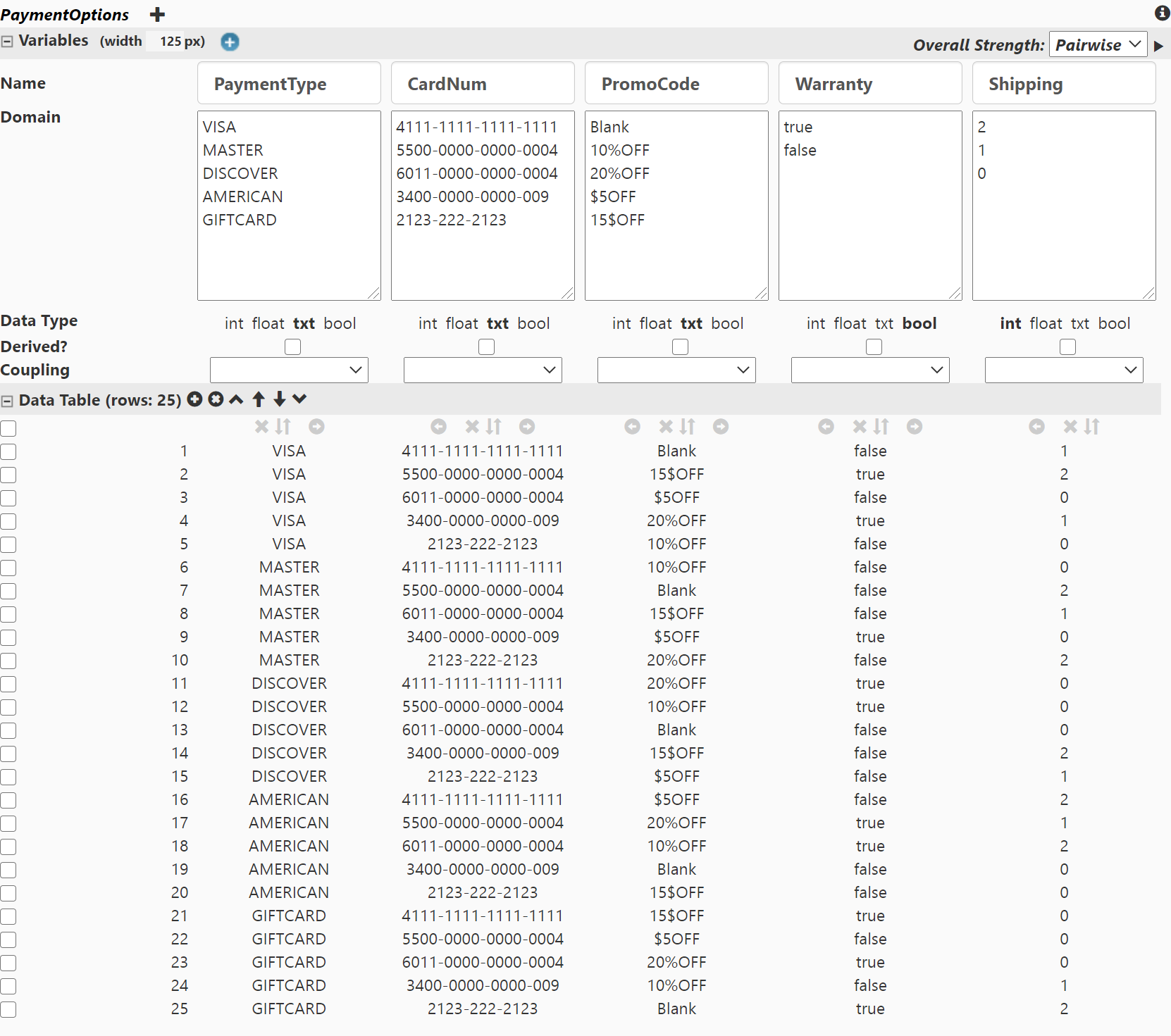Set Shipping data type to float
Viewport: 1171px width, 1036px height.
[x=1046, y=323]
